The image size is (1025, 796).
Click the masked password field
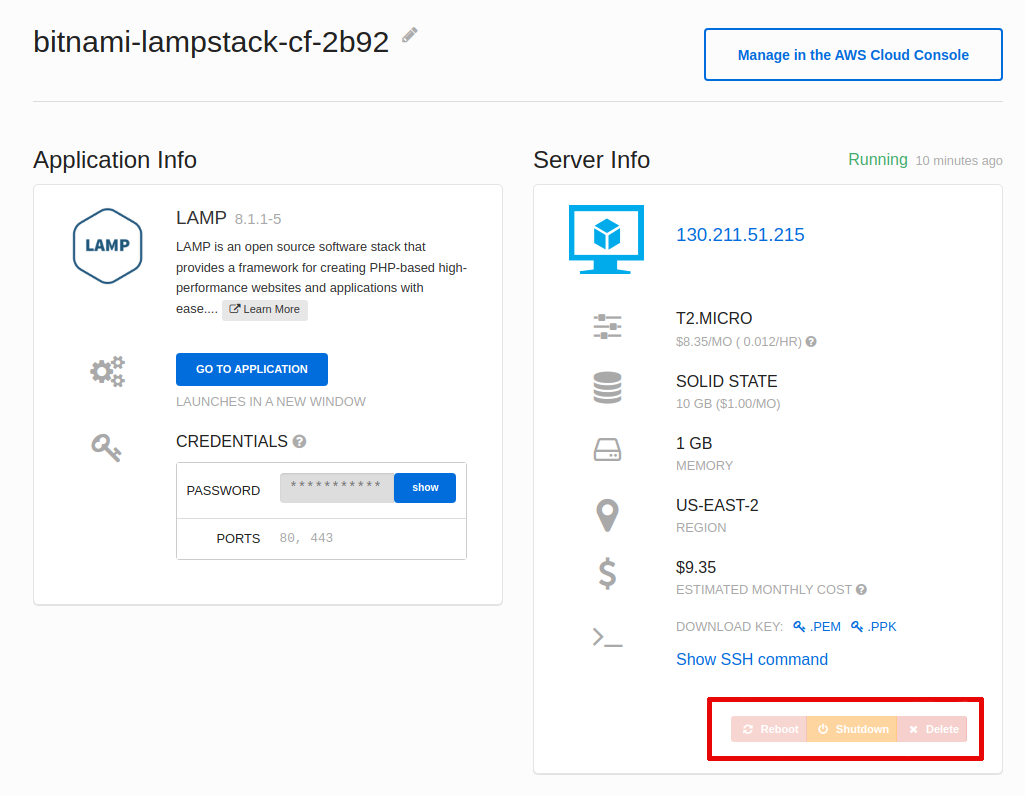pos(337,488)
